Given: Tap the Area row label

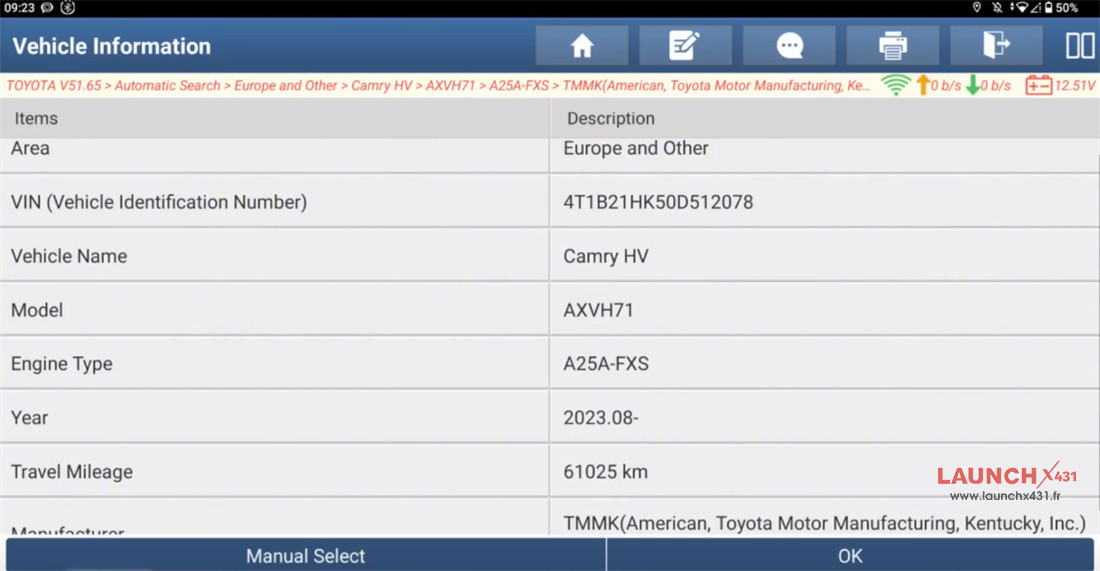Looking at the screenshot, I should (x=30, y=148).
